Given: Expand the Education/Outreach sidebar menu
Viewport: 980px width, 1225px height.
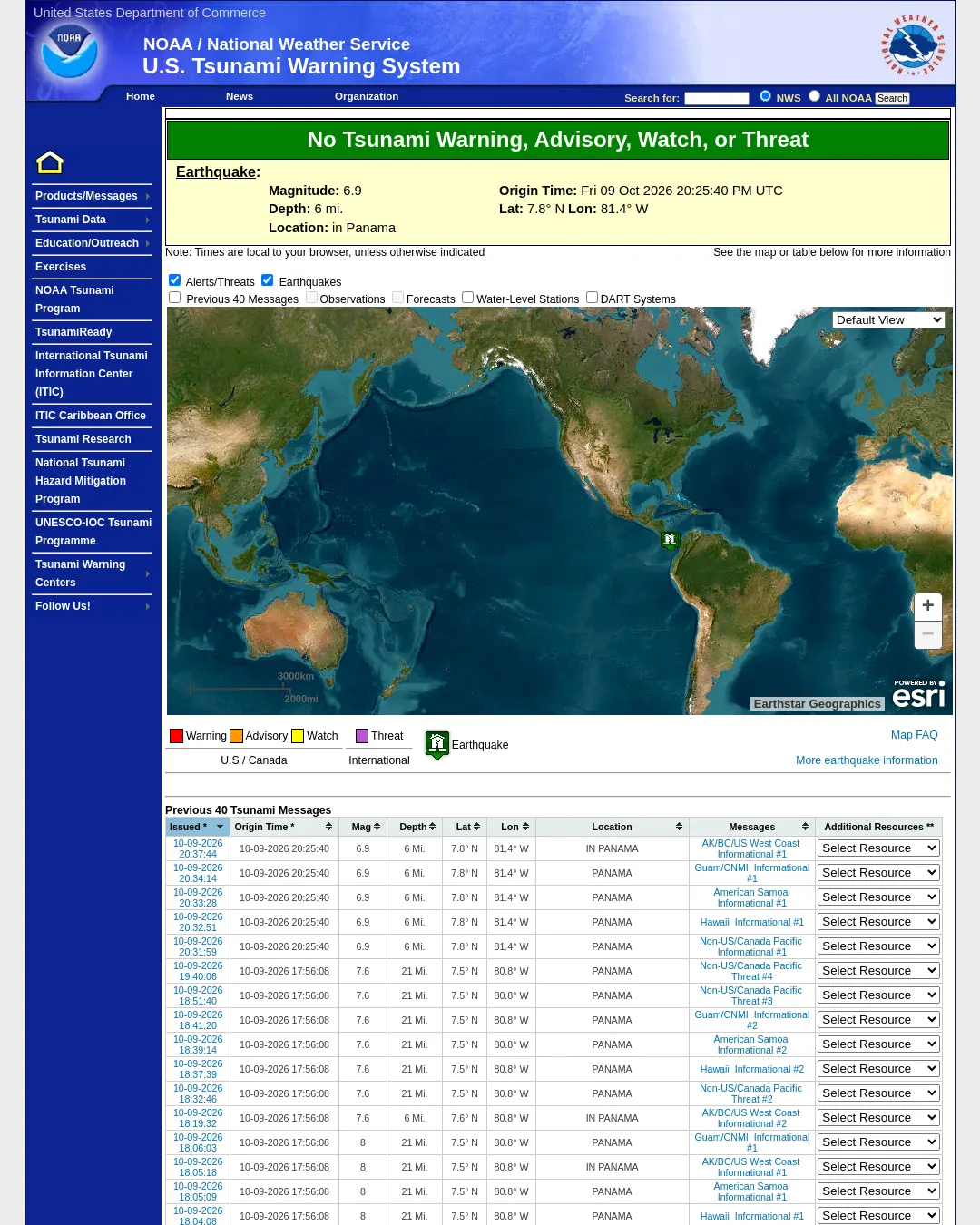Looking at the screenshot, I should tap(93, 243).
